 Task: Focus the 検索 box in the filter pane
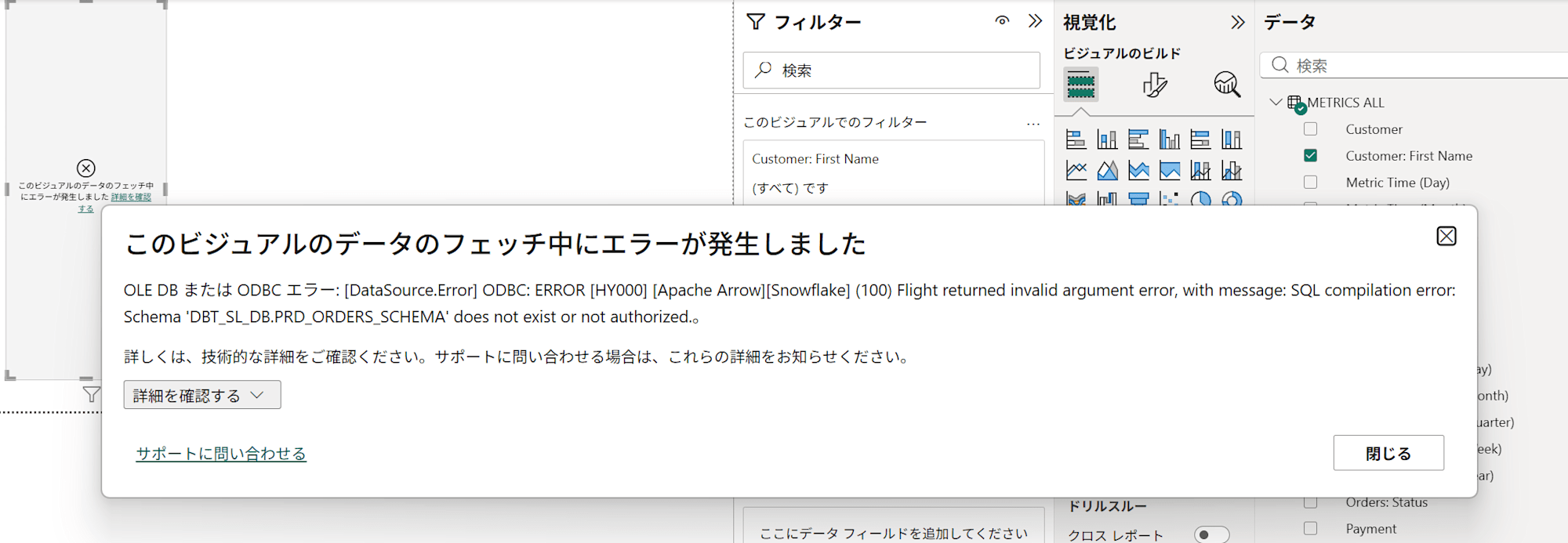891,71
